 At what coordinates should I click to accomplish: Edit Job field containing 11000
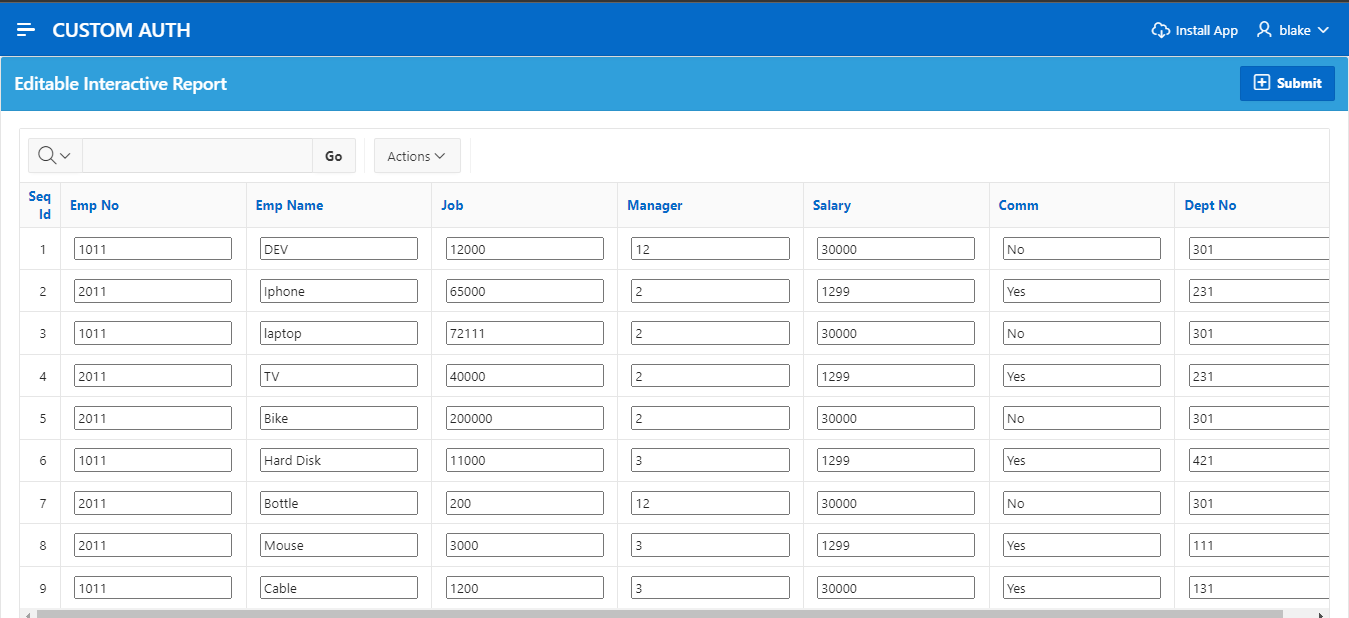(x=524, y=460)
